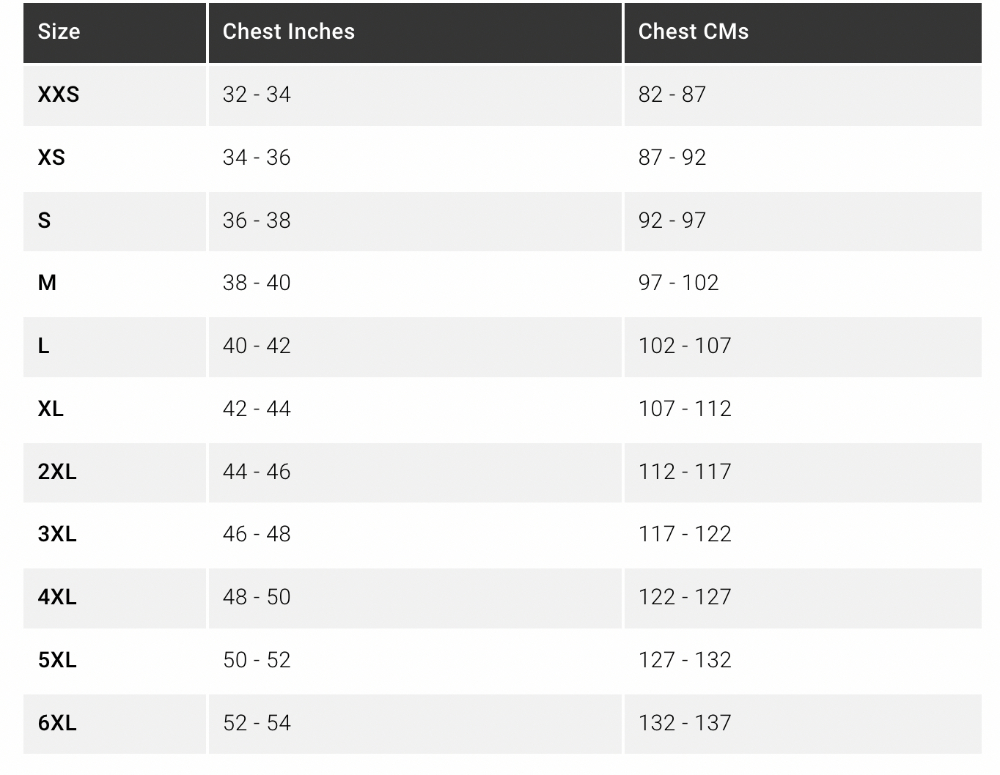The height and width of the screenshot is (775, 1000).
Task: Select the XS size label
Action: (51, 158)
